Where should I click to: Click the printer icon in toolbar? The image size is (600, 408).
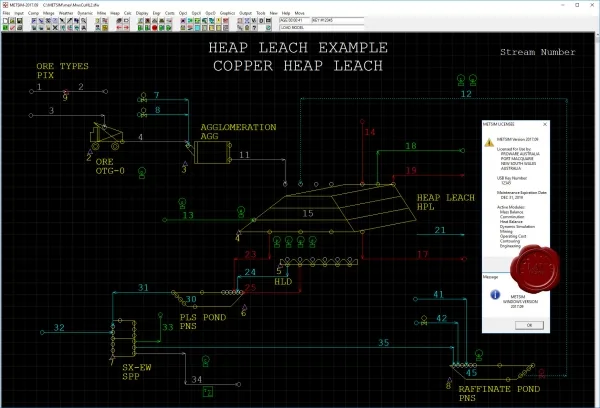coord(20,28)
